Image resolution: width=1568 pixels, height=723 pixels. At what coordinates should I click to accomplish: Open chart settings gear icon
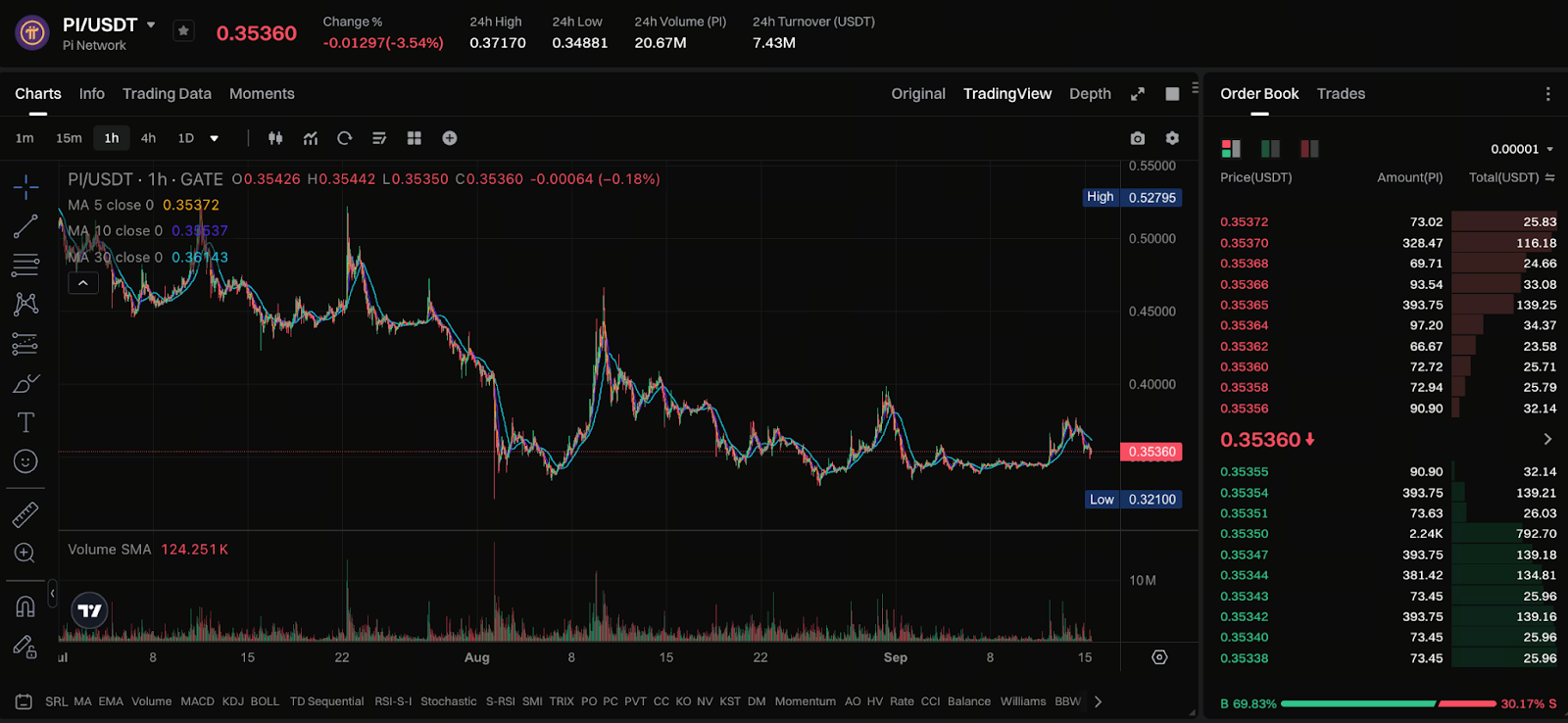click(1172, 138)
